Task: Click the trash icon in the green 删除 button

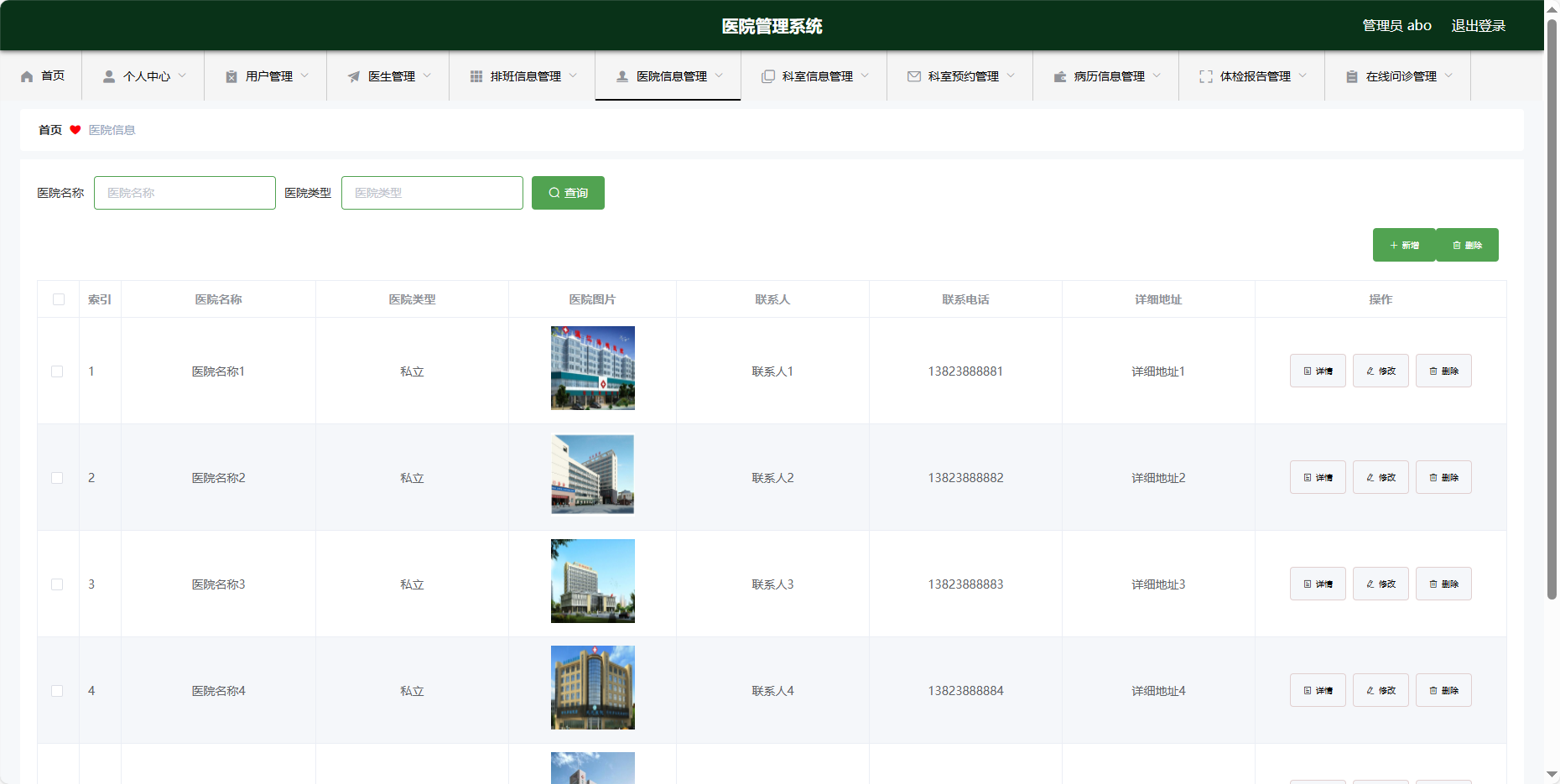Action: (x=1457, y=246)
